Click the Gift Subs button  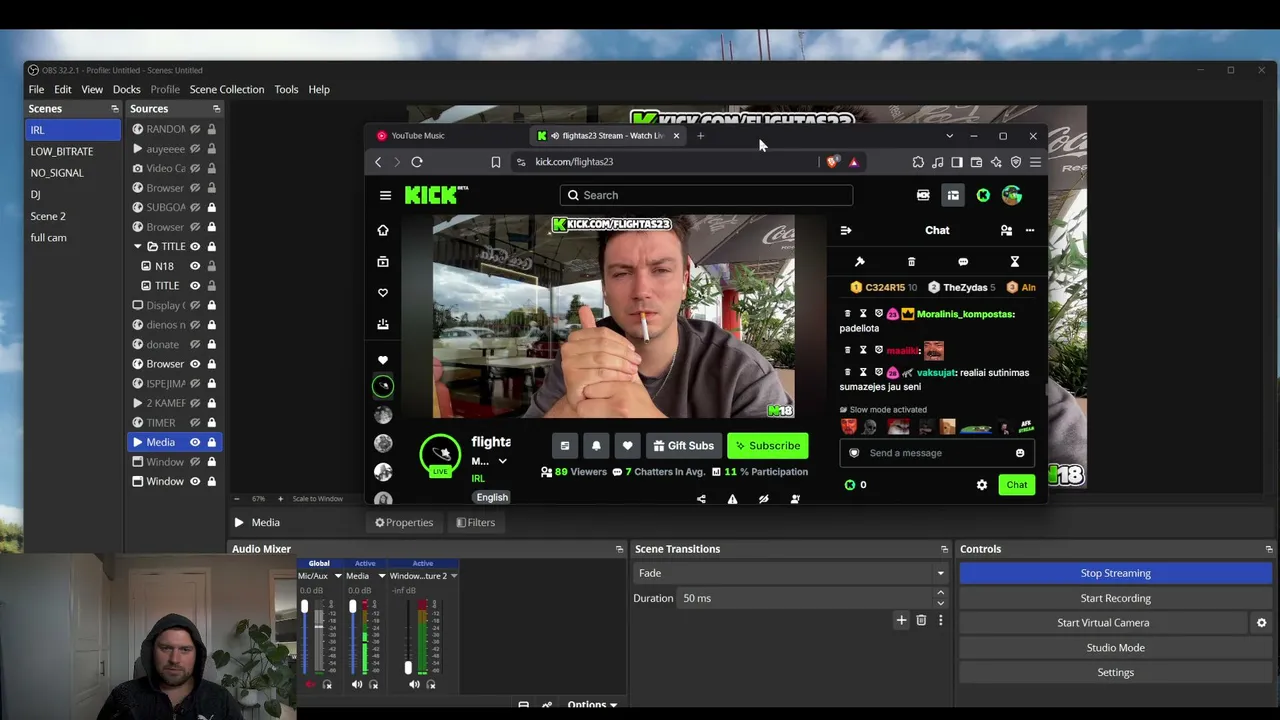(x=683, y=446)
